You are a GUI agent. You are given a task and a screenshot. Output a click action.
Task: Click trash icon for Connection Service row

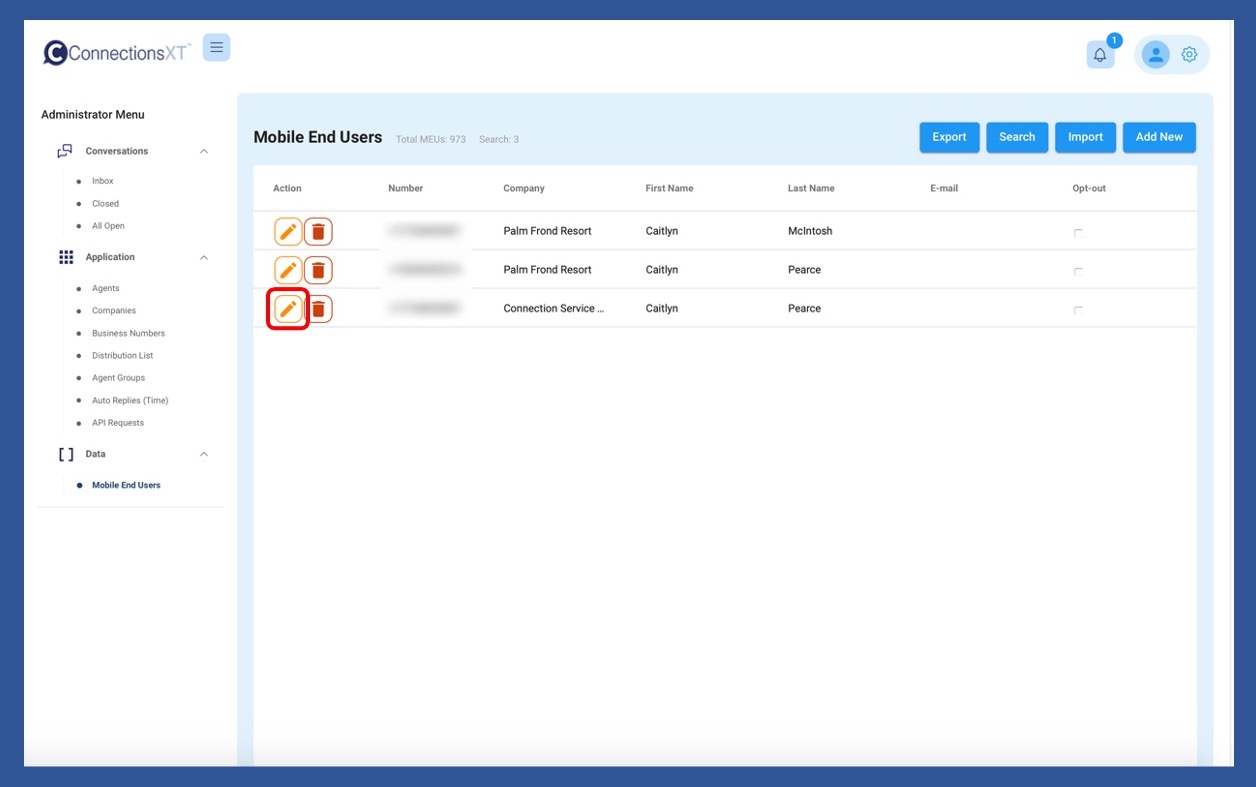click(318, 309)
